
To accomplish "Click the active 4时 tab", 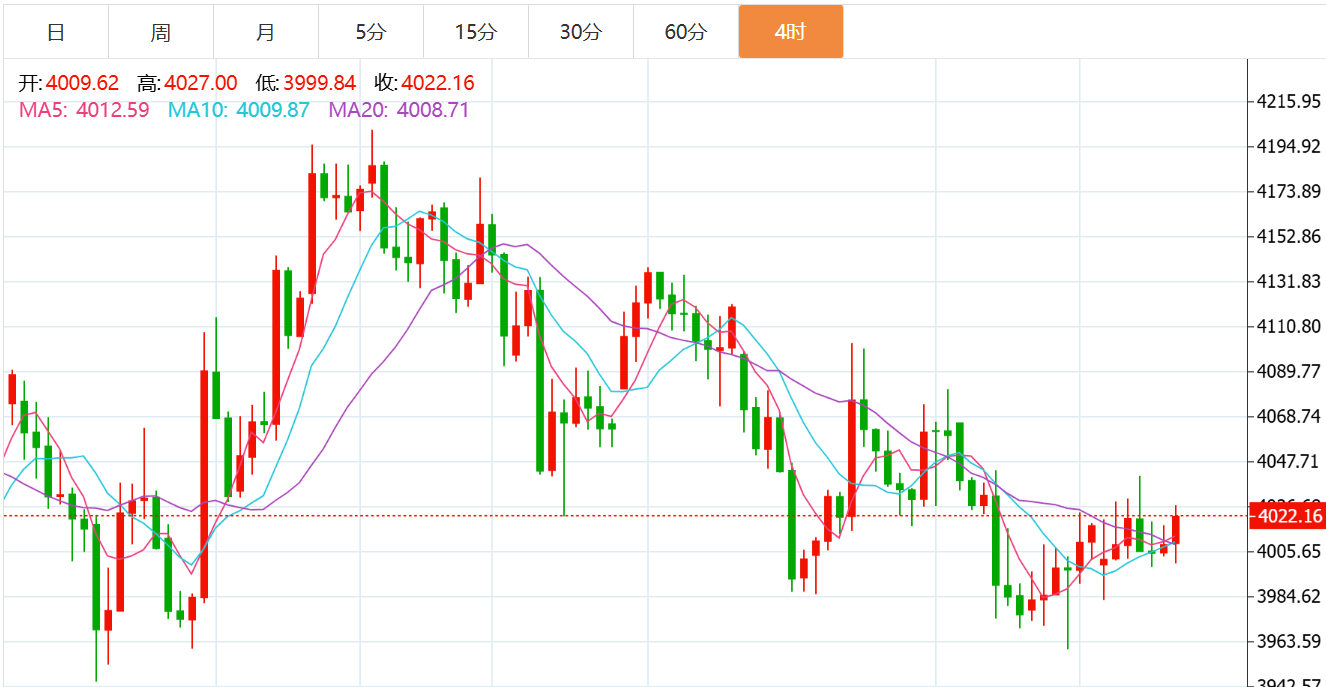I will point(791,32).
